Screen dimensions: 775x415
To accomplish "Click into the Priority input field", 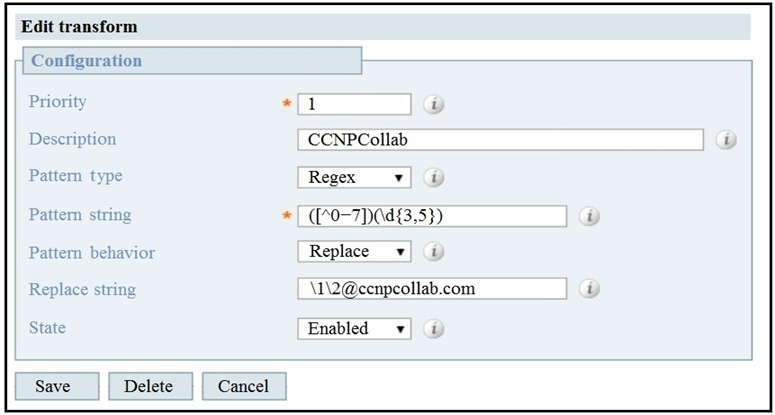I will pyautogui.click(x=354, y=103).
